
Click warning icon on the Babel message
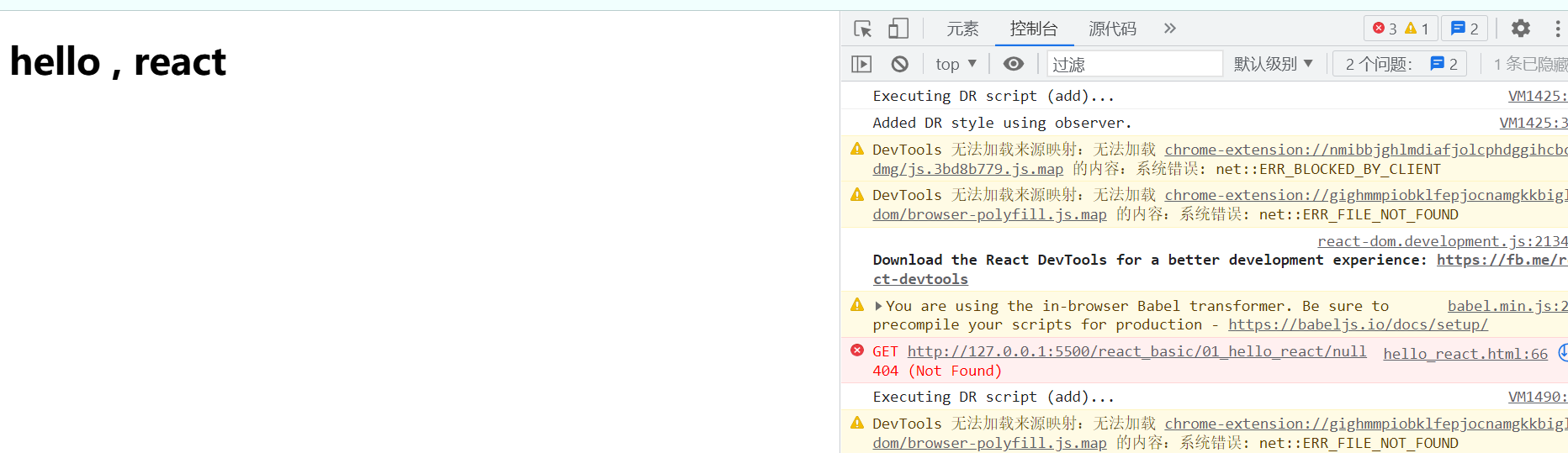tap(857, 305)
